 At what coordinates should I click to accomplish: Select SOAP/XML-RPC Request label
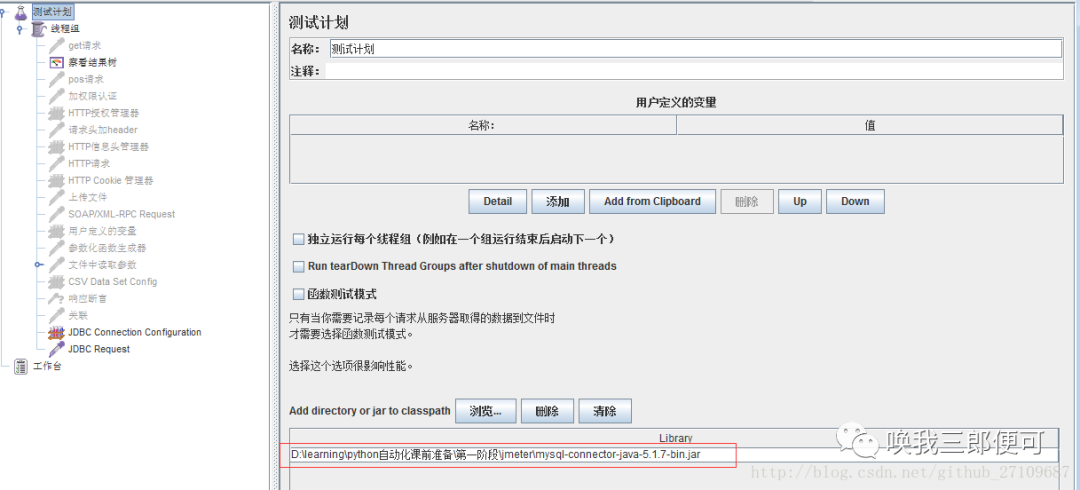click(122, 214)
